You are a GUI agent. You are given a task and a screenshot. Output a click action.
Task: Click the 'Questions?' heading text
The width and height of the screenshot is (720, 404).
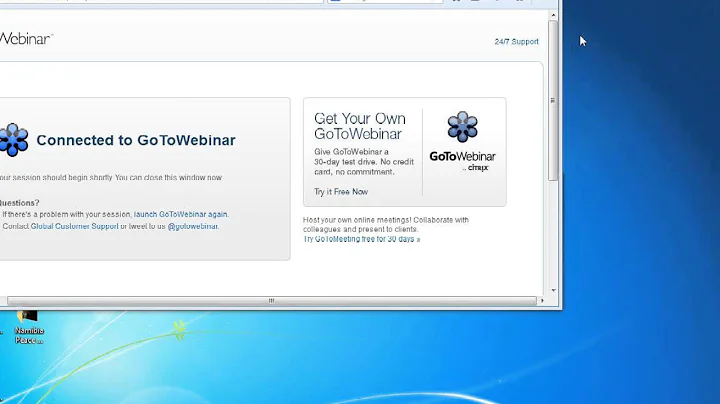pos(19,203)
